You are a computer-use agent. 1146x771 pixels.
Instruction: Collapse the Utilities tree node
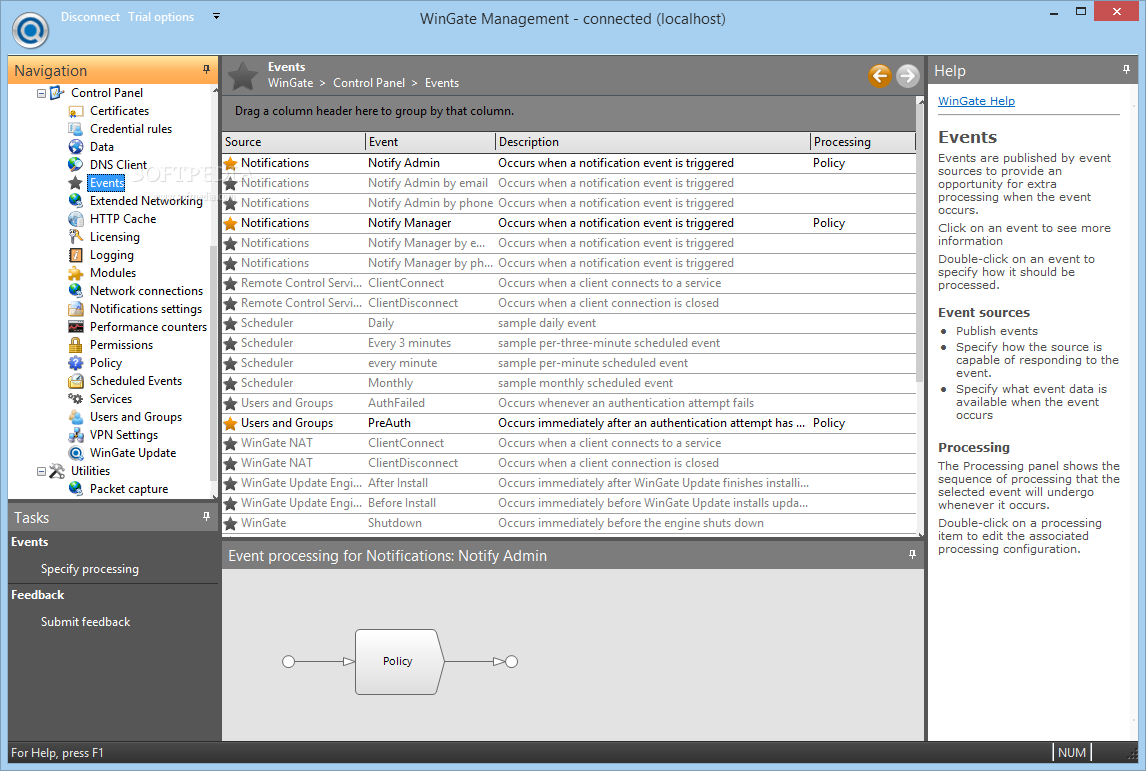(42, 471)
